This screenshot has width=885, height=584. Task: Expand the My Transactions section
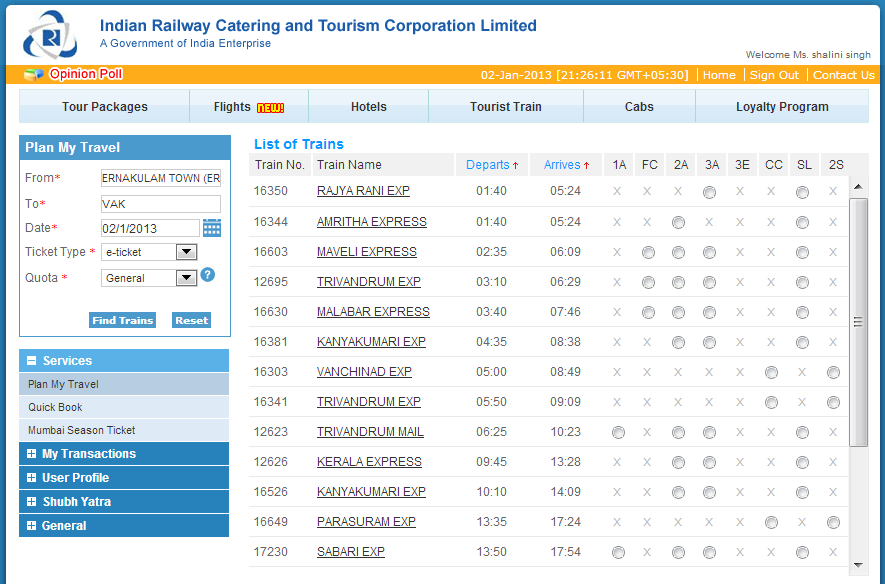pos(32,454)
